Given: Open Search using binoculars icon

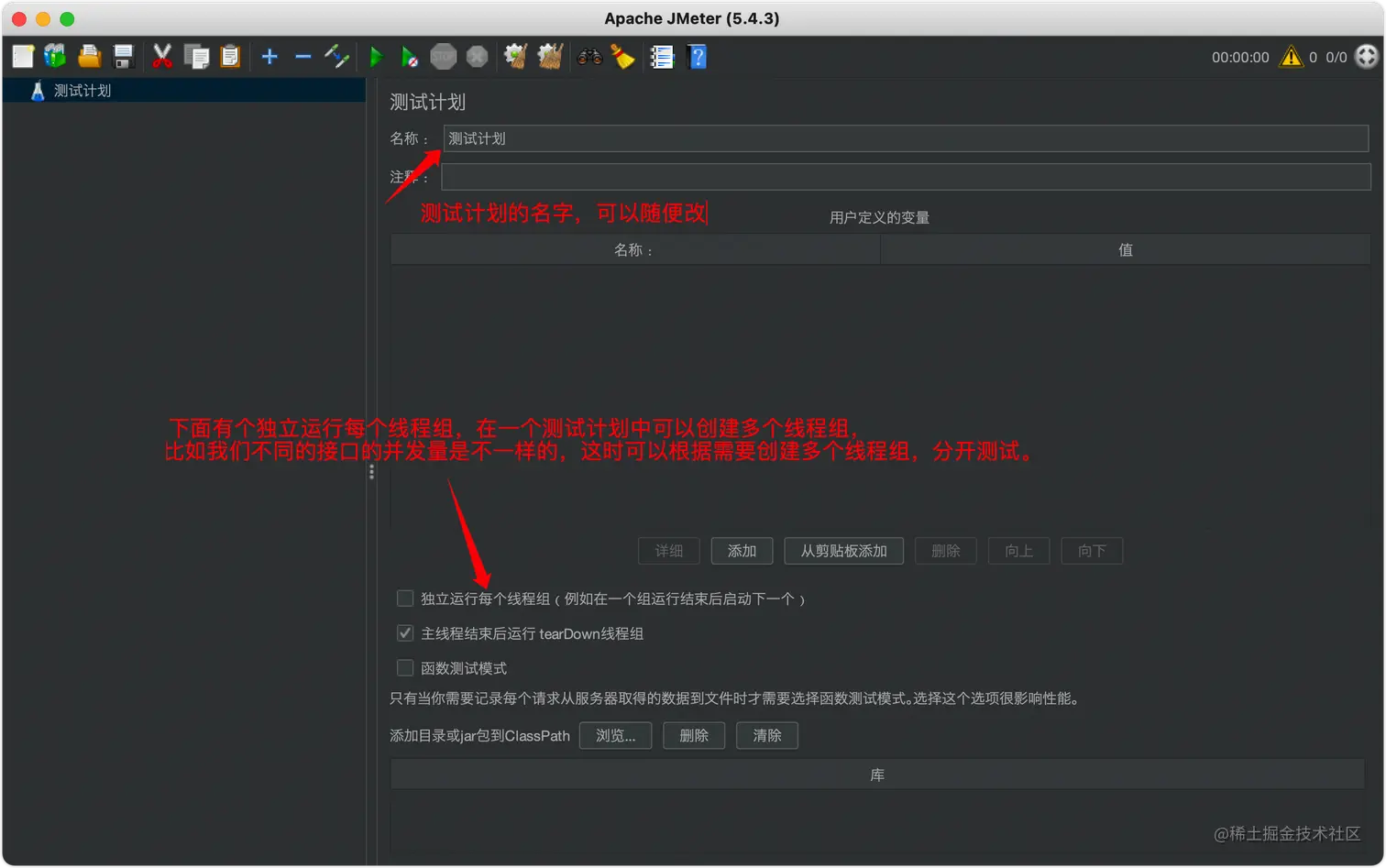Looking at the screenshot, I should (x=589, y=57).
